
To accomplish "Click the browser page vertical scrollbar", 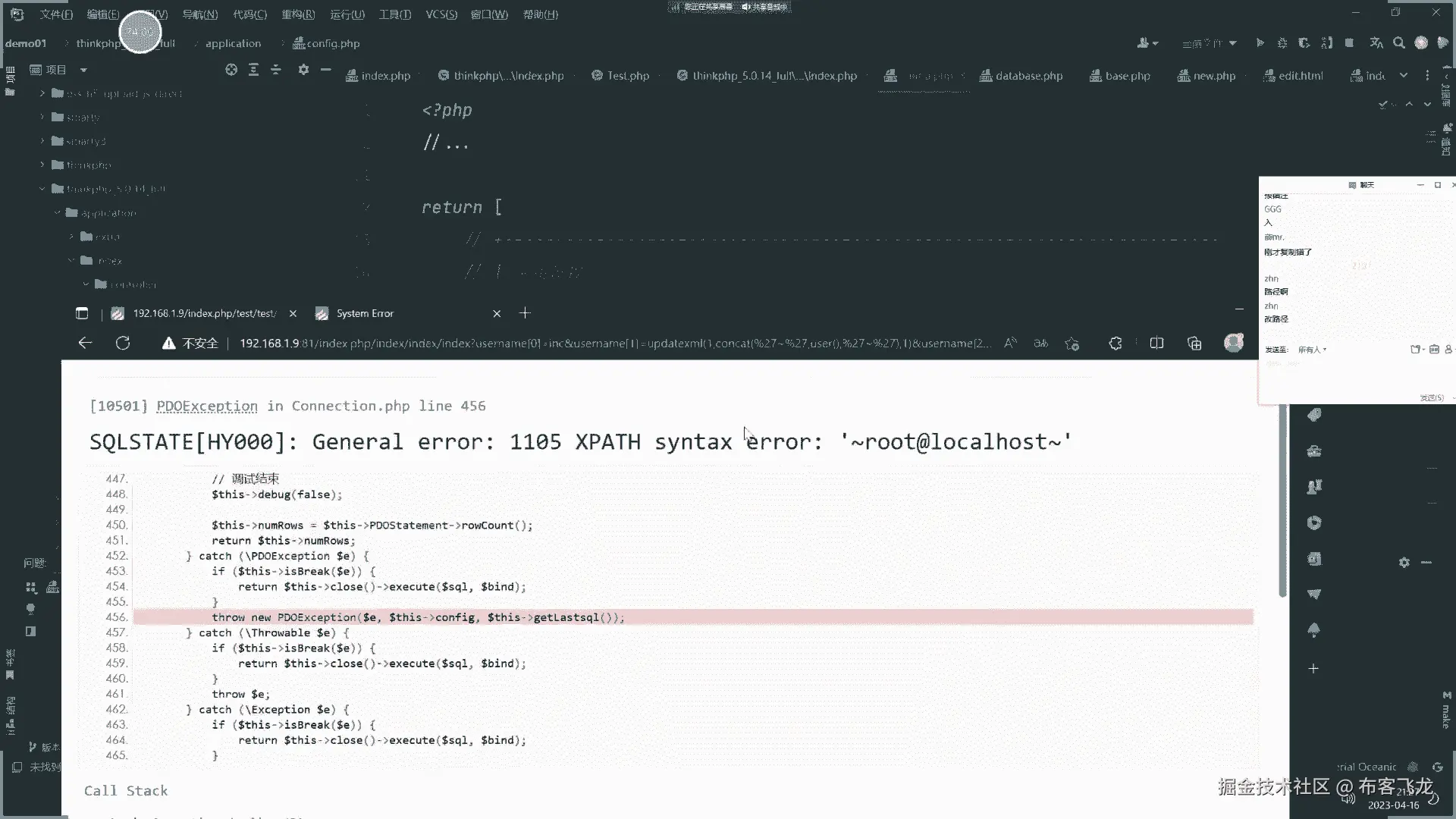I will click(x=1282, y=500).
